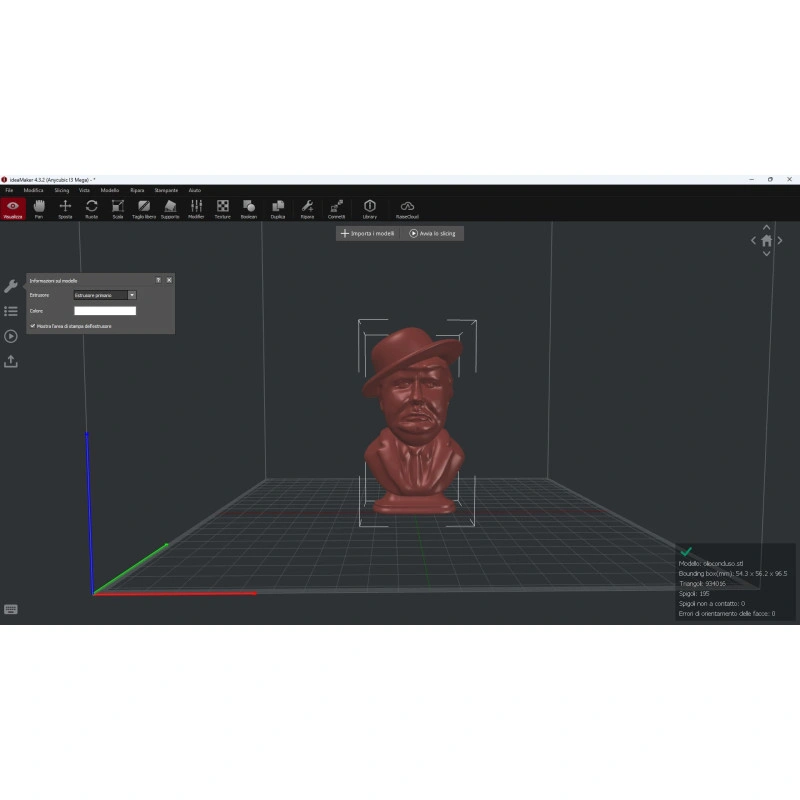The height and width of the screenshot is (800, 800).
Task: Click the Boolean tool icon
Action: click(x=249, y=209)
